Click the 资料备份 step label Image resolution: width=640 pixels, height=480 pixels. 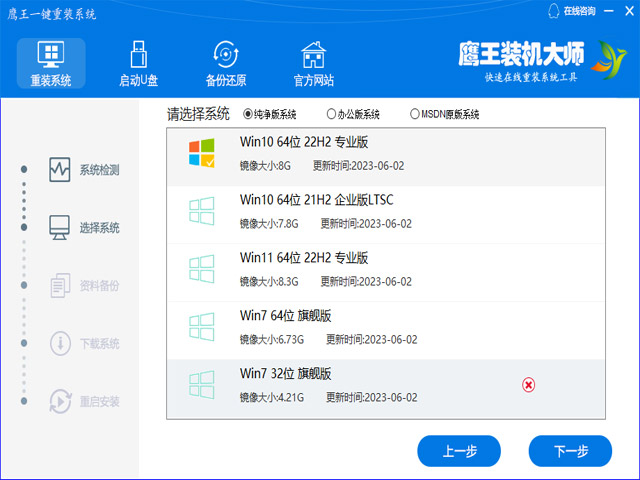[x=100, y=286]
